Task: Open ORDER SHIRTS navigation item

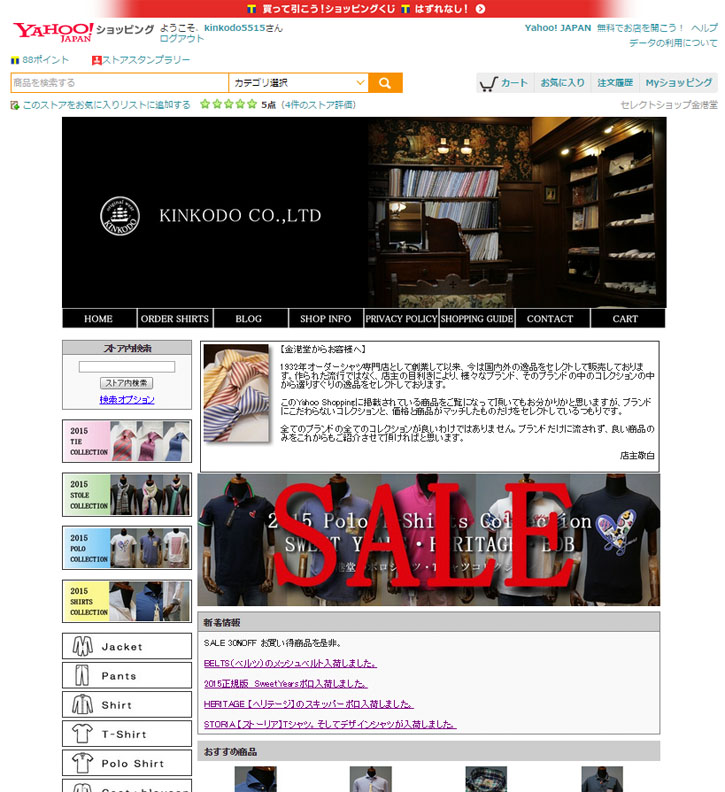Action: pyautogui.click(x=175, y=319)
